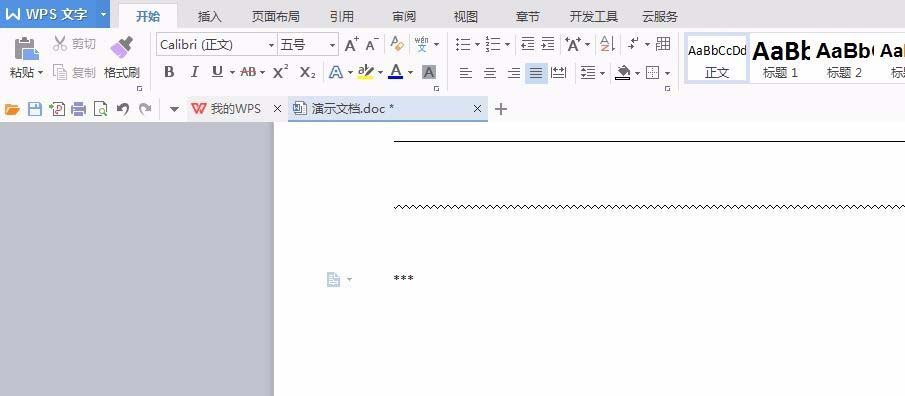Open file with the folder icon
This screenshot has width=905, height=396.
pyautogui.click(x=12, y=109)
